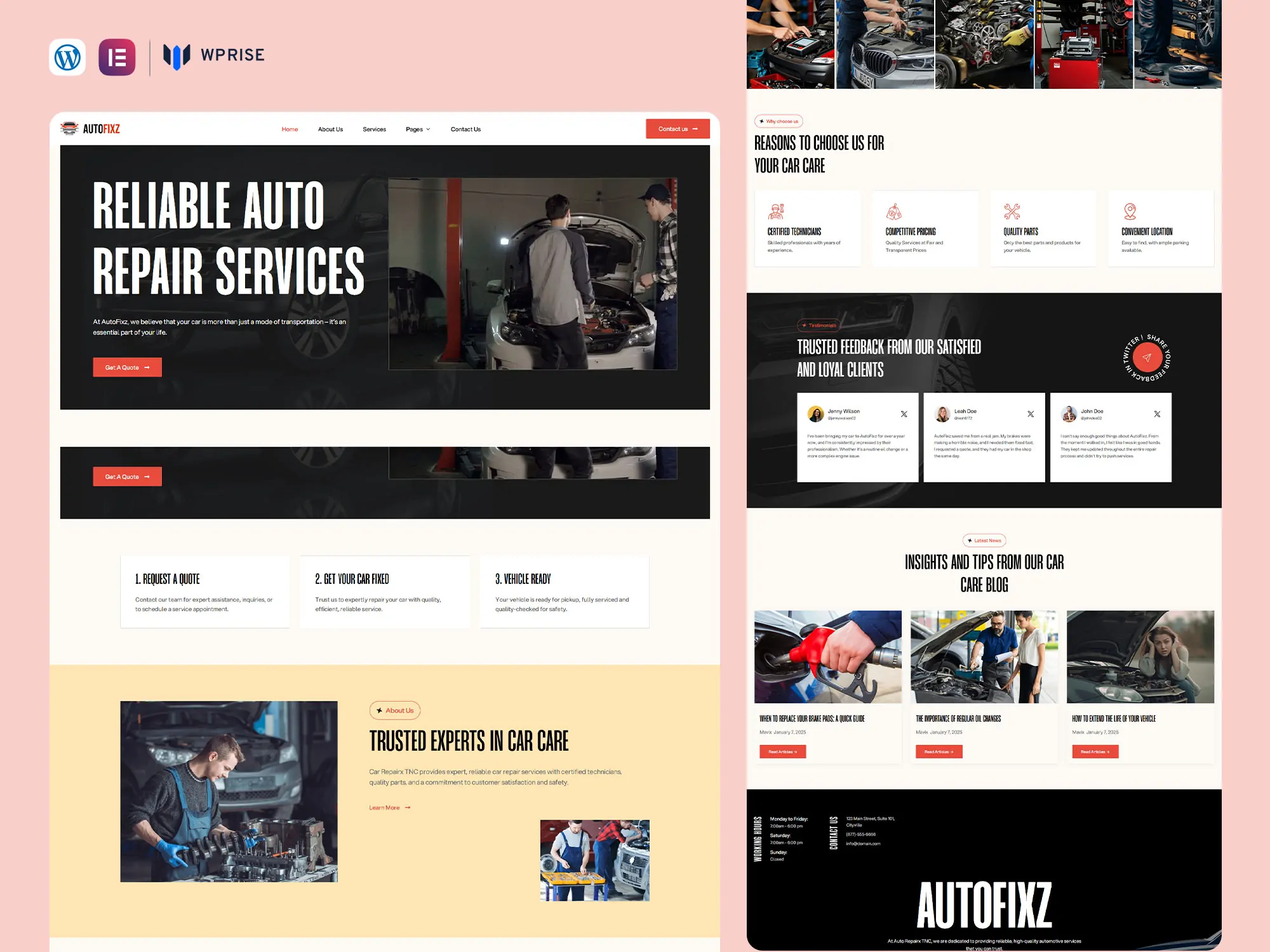The height and width of the screenshot is (952, 1270).
Task: Click the header Contact us button
Action: 678,128
